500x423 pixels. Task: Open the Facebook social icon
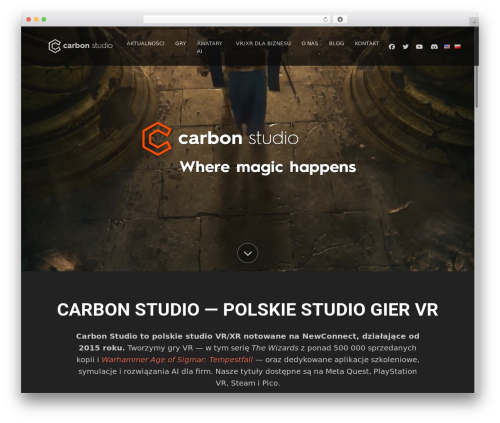(x=392, y=47)
